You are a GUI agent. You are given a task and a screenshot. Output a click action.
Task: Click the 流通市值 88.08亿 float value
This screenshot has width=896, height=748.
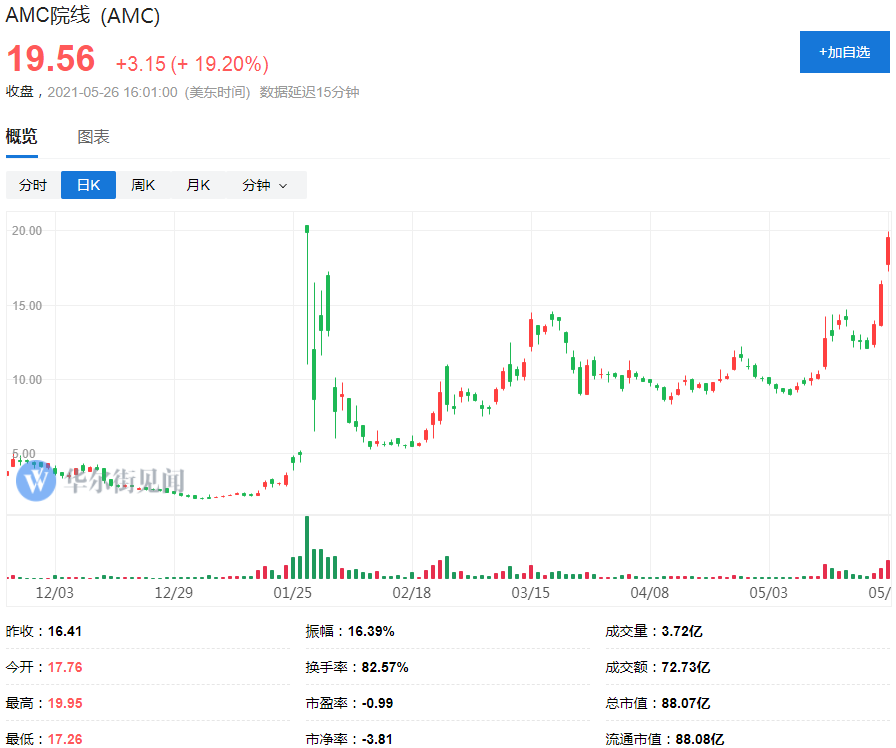[700, 739]
